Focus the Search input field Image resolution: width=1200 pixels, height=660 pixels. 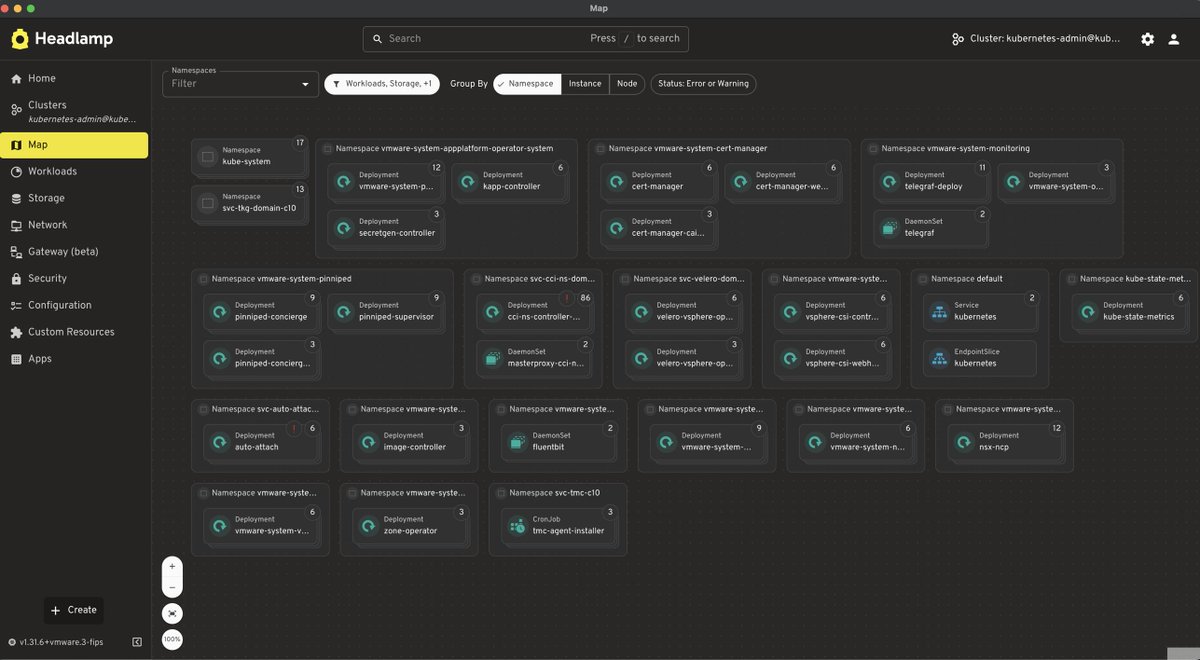click(x=525, y=38)
